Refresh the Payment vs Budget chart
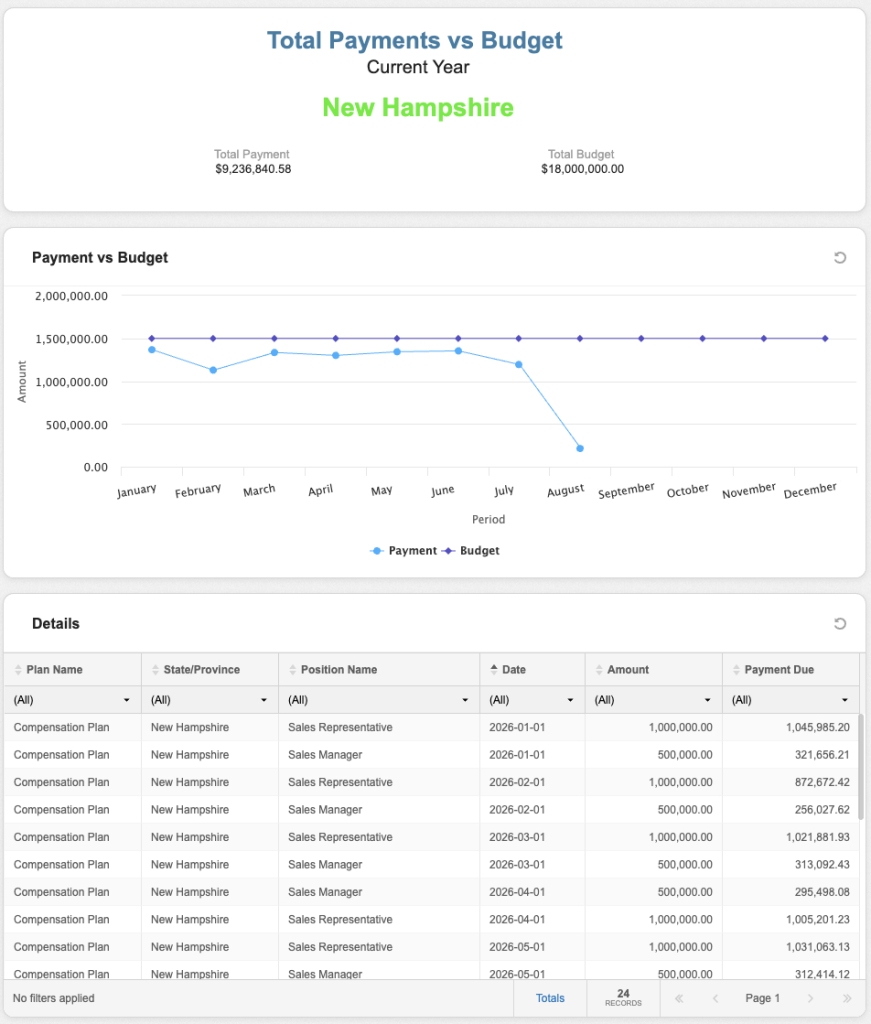 pyautogui.click(x=840, y=258)
